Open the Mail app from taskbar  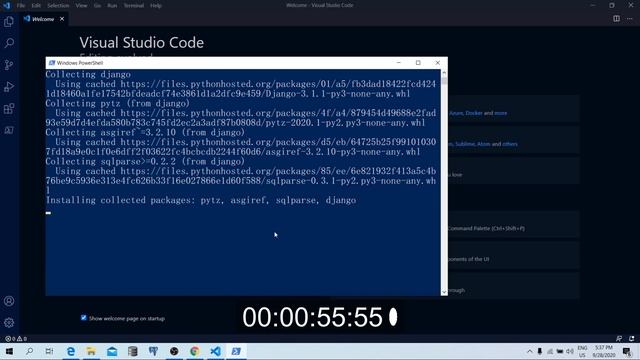tap(112, 351)
